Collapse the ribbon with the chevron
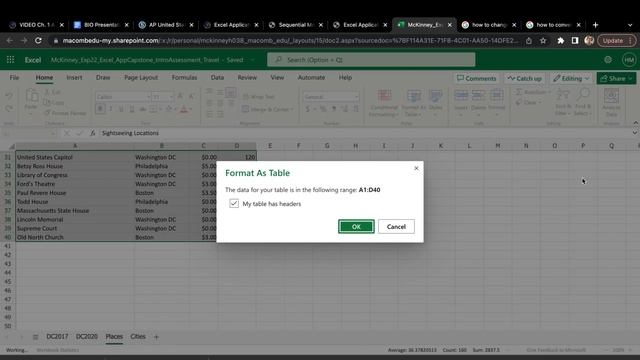640x360 pixels. point(635,123)
